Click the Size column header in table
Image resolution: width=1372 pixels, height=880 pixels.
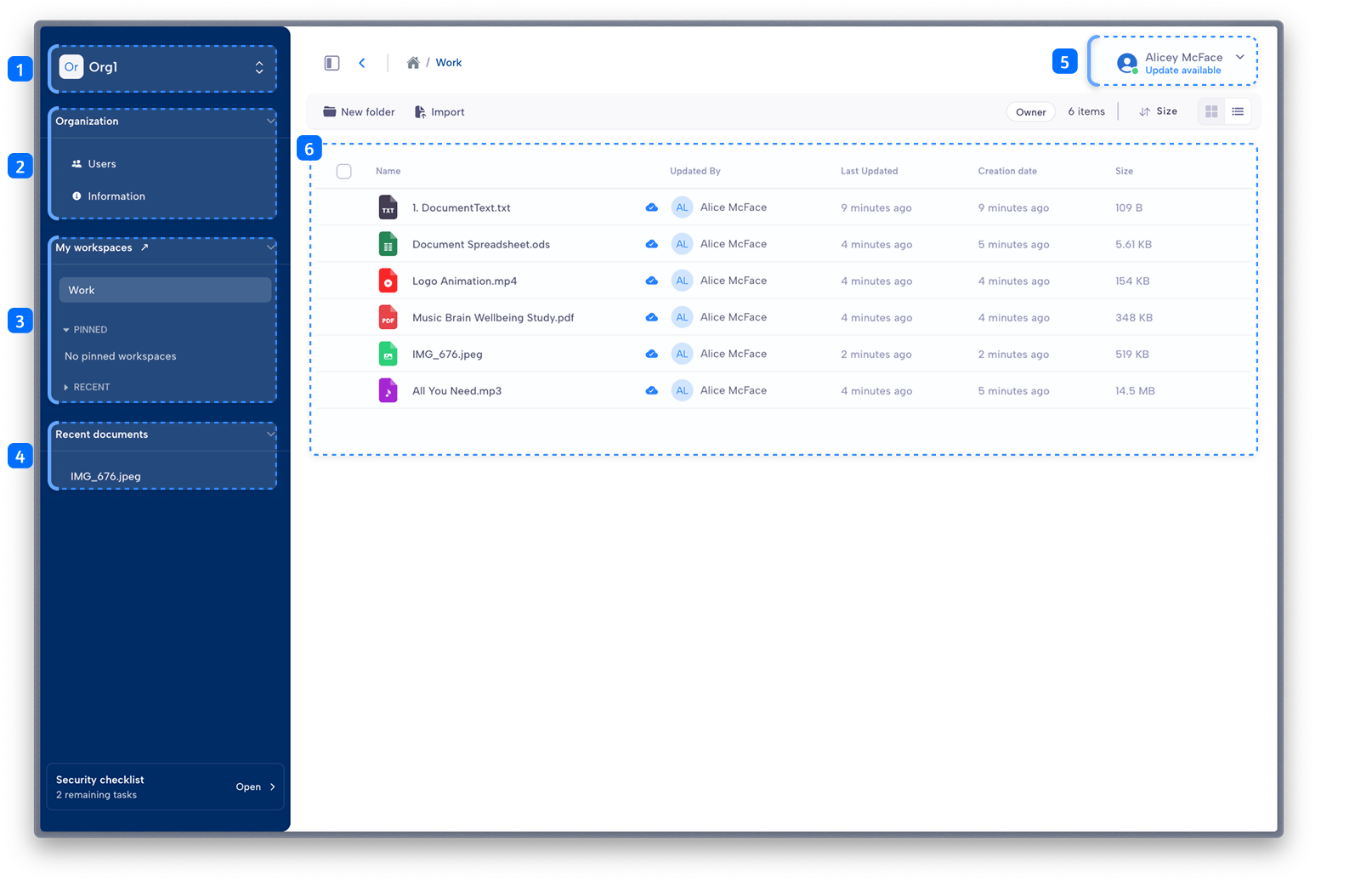point(1124,172)
